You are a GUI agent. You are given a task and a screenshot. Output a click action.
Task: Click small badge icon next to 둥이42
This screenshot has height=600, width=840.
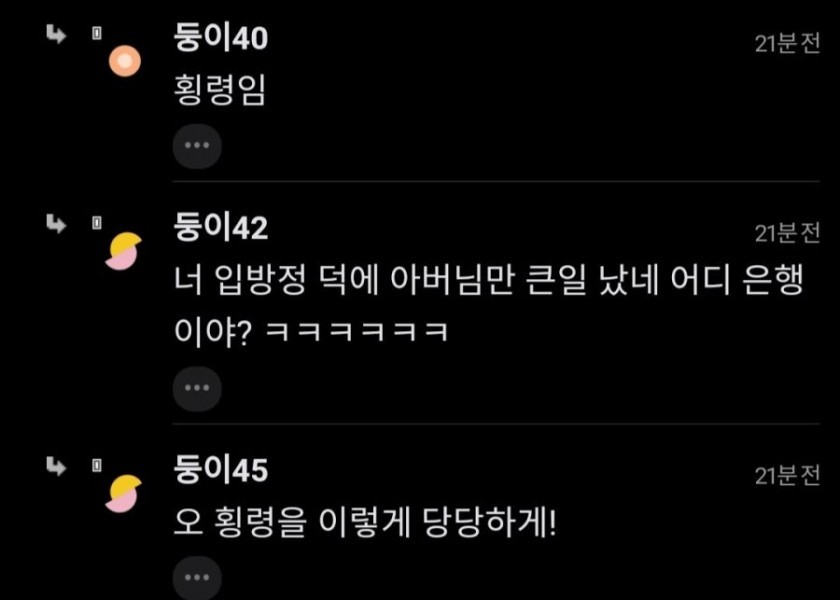coord(96,223)
